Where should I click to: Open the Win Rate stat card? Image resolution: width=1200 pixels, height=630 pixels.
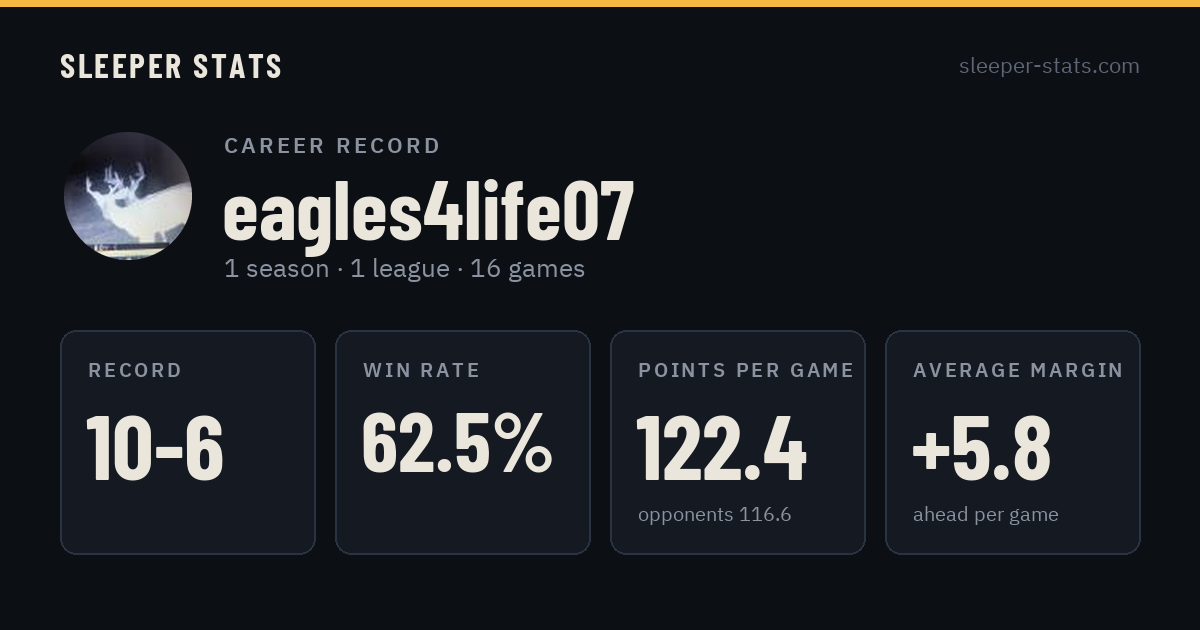[463, 442]
